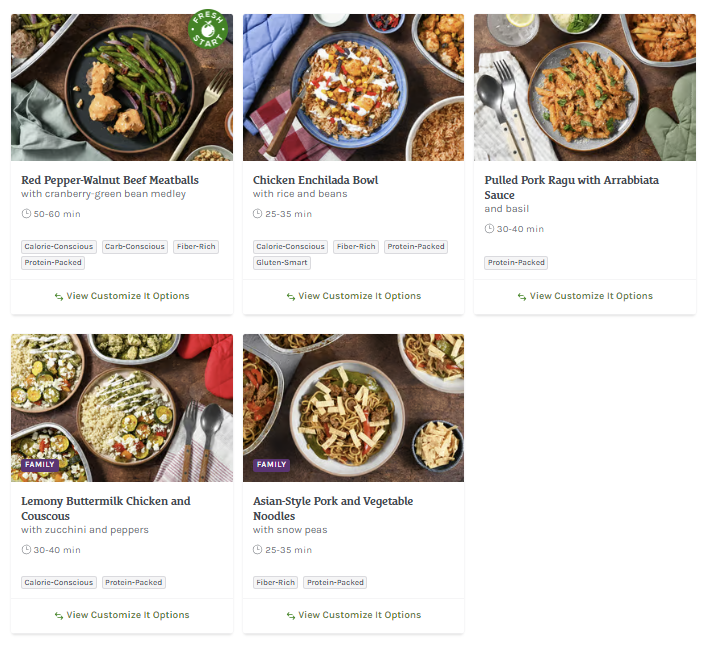701x646 pixels.
Task: View Customize It Options for Lemony Buttermilk Chicken
Action: click(122, 615)
